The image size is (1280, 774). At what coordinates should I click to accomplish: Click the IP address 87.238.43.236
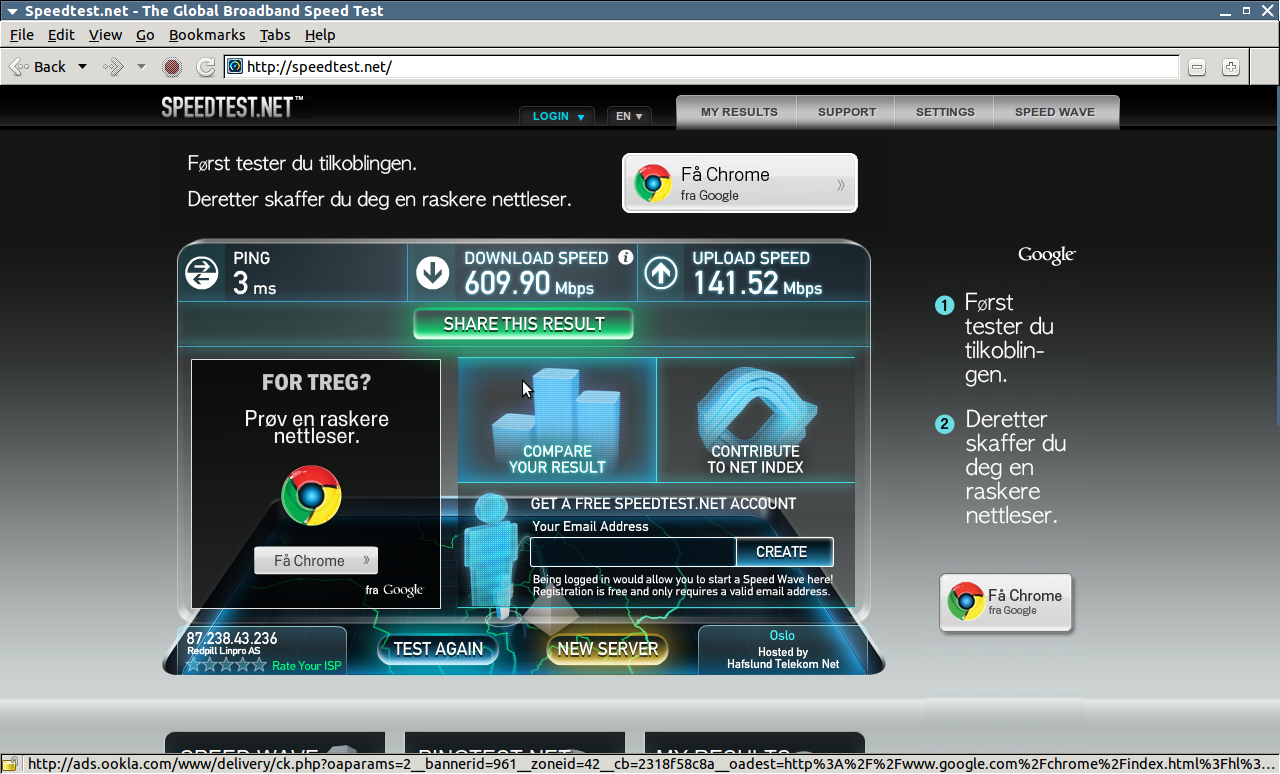[x=232, y=639]
